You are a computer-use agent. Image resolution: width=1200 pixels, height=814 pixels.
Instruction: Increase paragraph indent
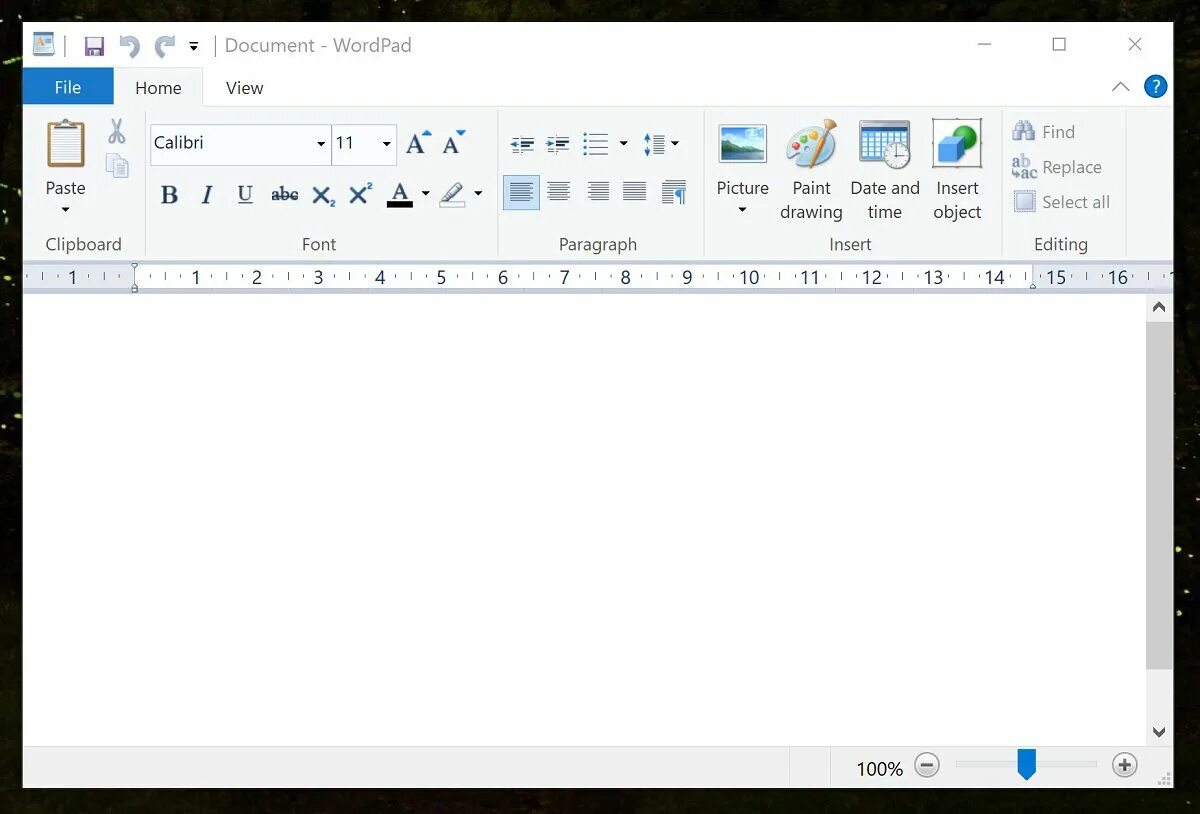click(558, 145)
